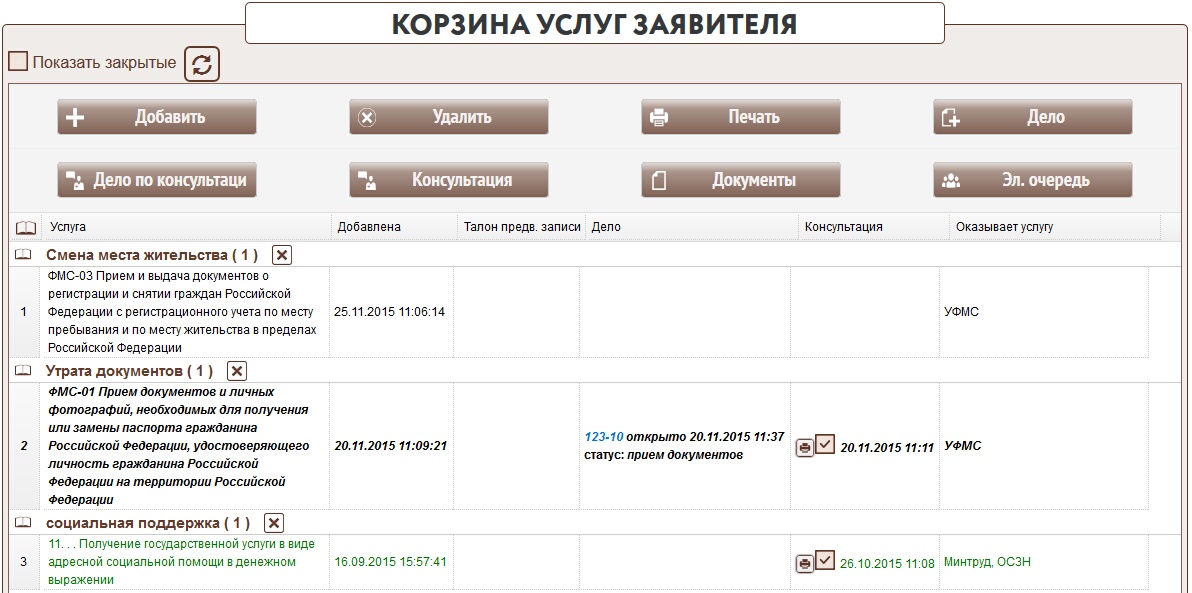Click Дело по консультации button
Viewport: 1192px width, 593px height.
pos(157,181)
